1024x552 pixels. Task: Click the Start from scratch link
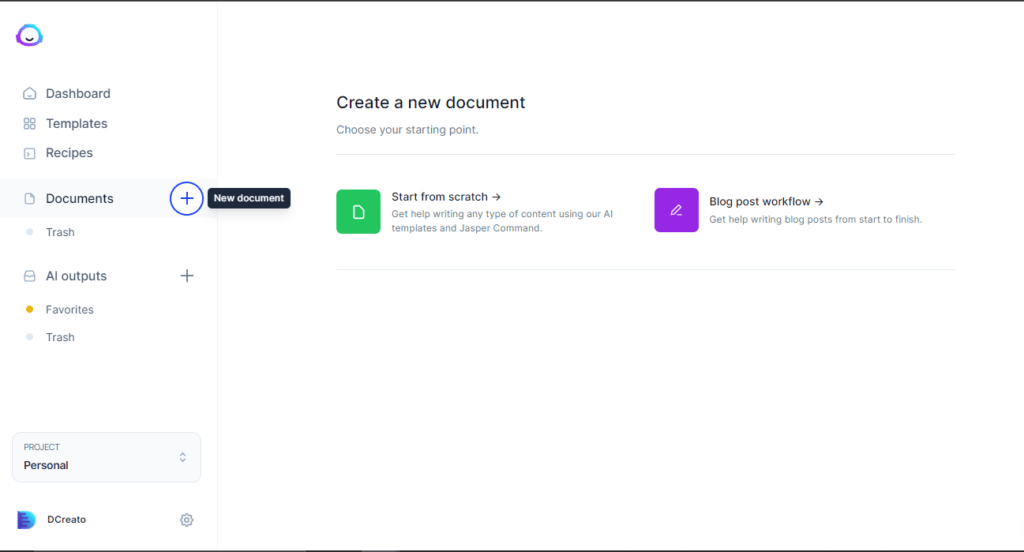[446, 197]
